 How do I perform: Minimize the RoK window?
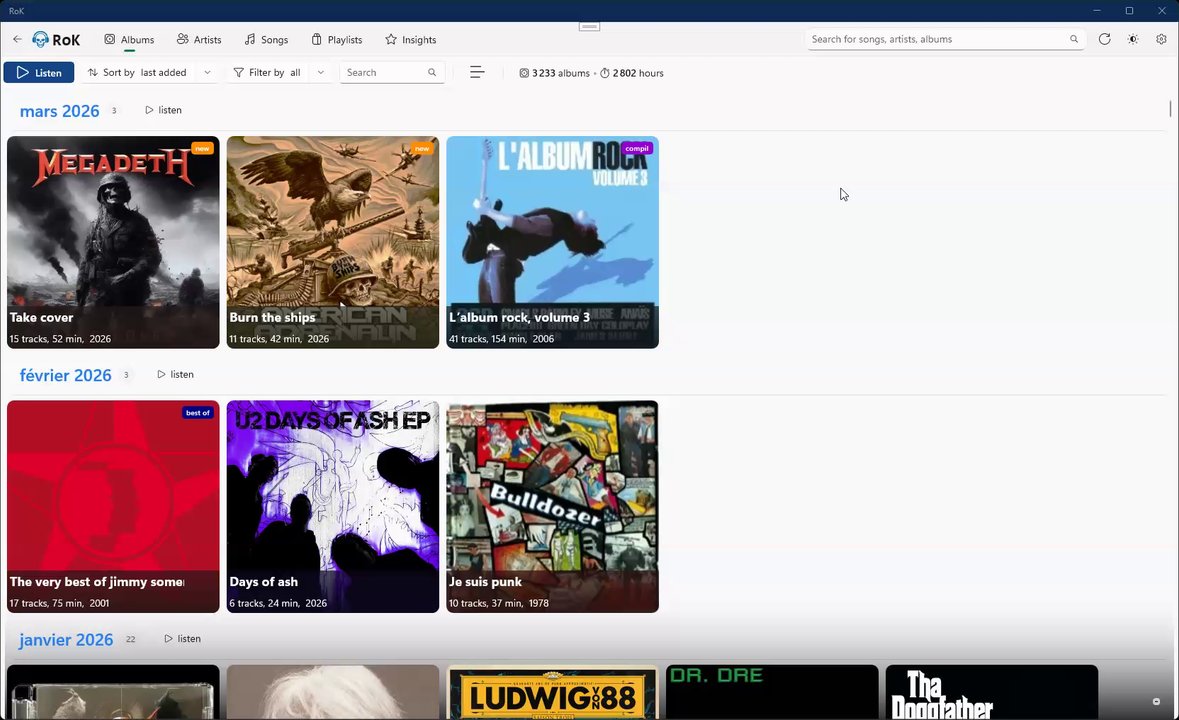pos(1097,11)
